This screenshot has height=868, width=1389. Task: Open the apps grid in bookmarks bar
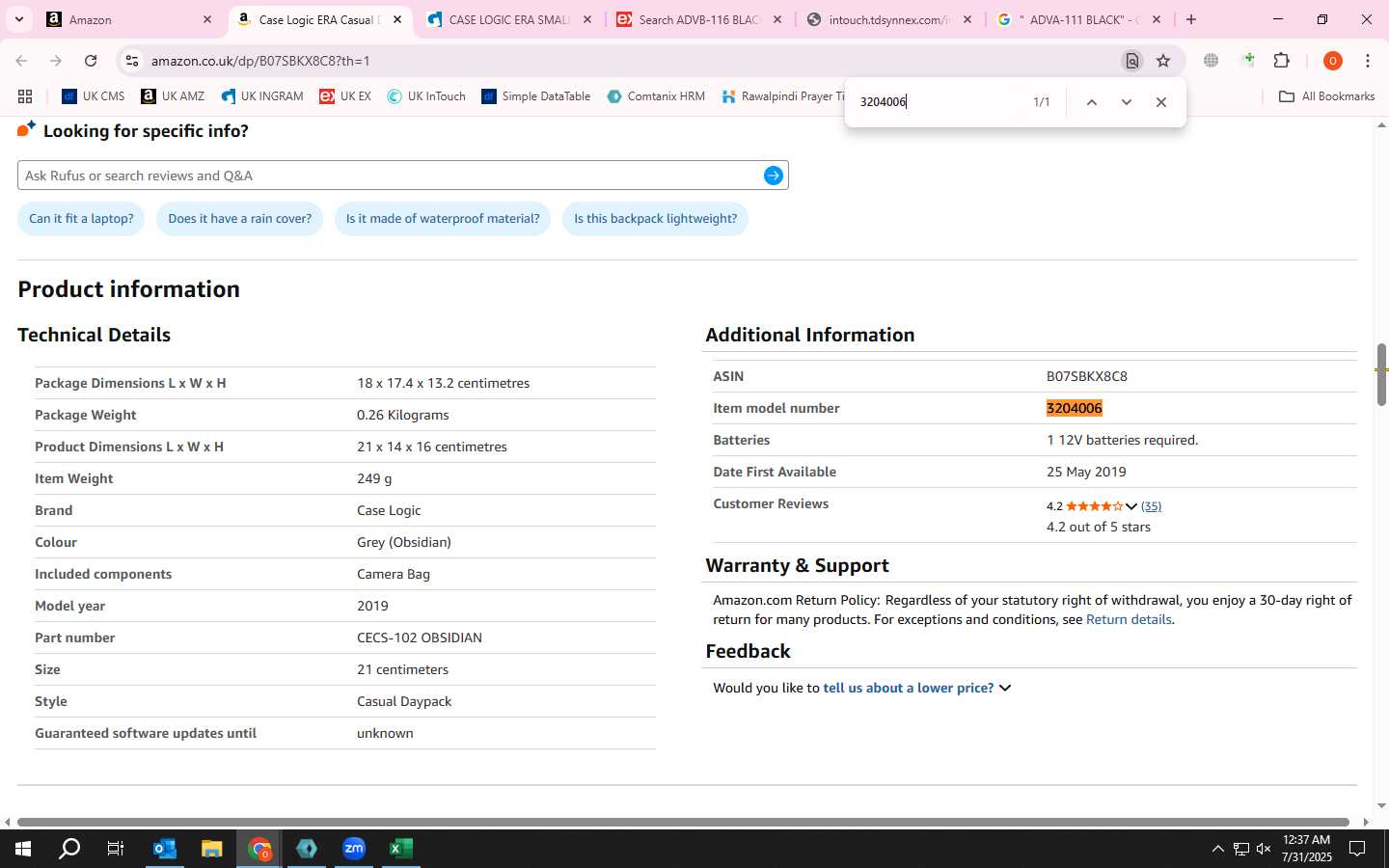click(x=25, y=96)
